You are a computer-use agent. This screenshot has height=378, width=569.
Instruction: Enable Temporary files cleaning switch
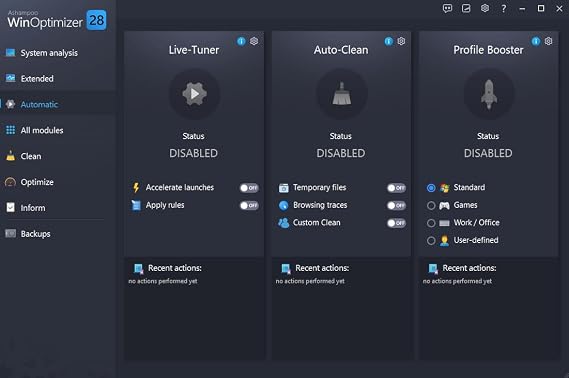pyautogui.click(x=396, y=188)
